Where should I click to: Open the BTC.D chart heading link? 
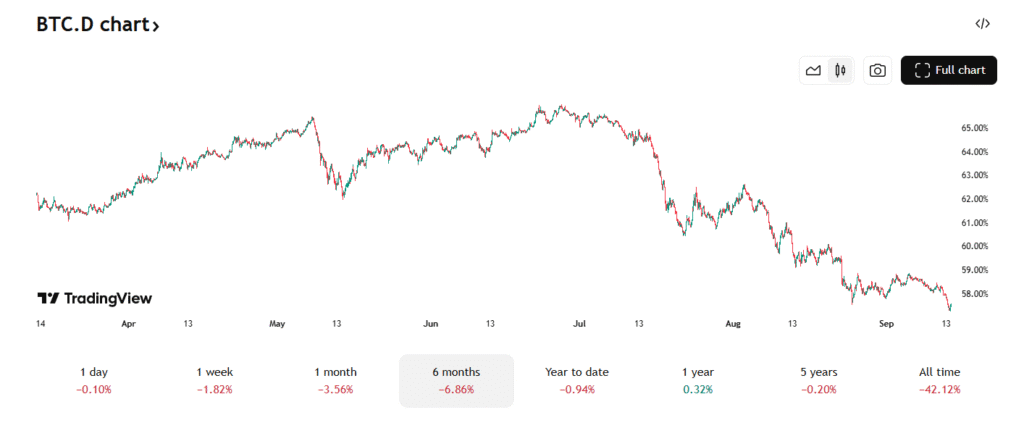[91, 24]
